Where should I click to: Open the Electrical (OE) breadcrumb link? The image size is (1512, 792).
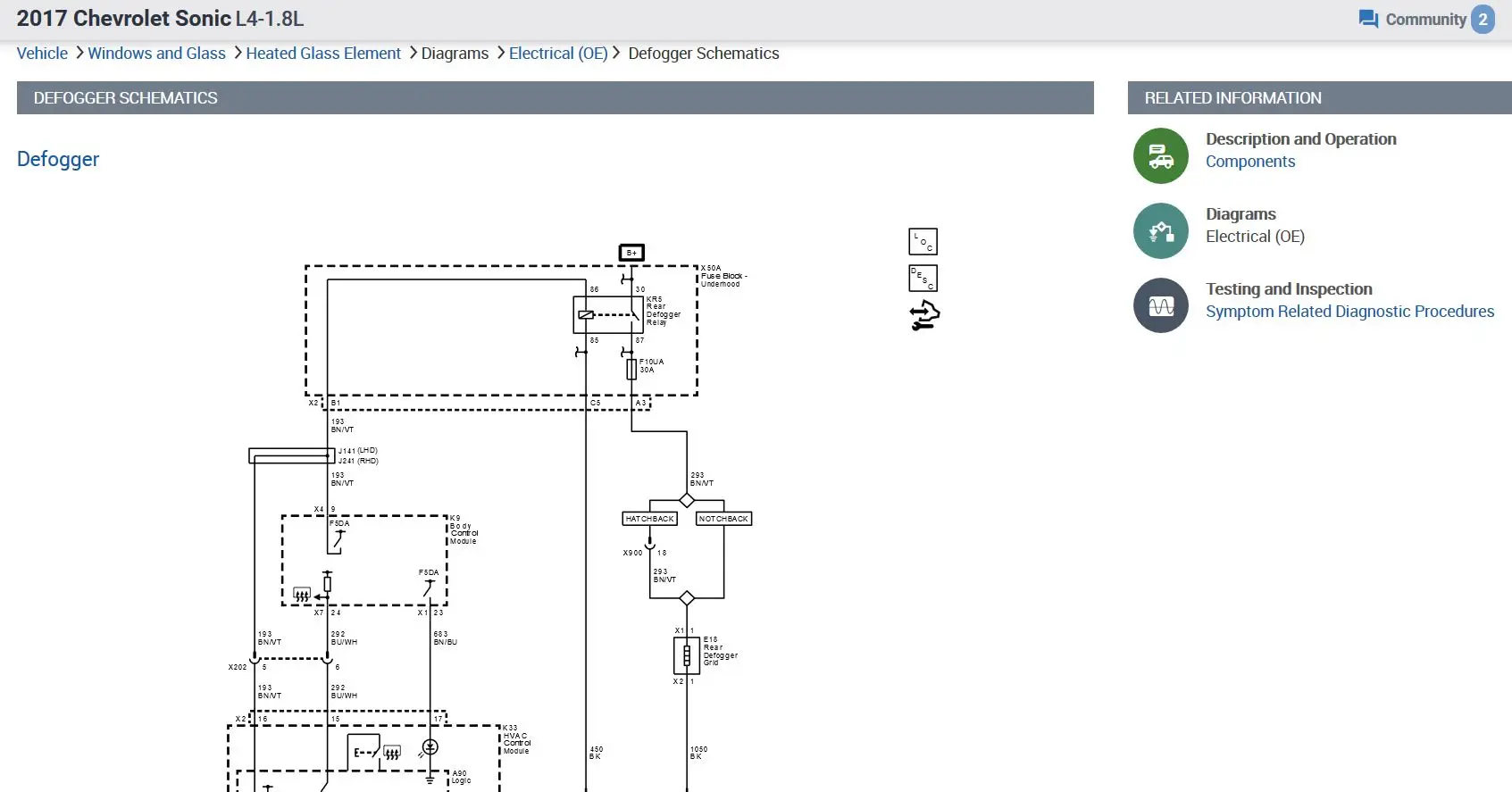coord(558,54)
